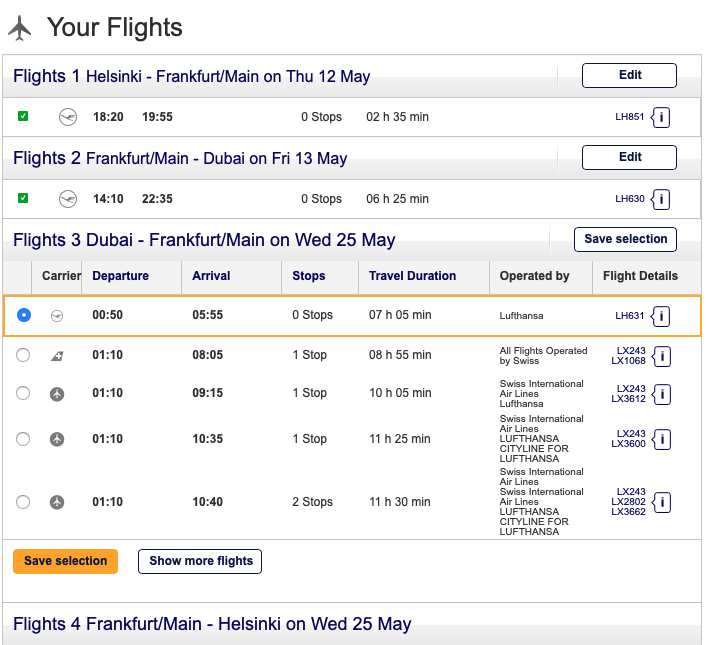The height and width of the screenshot is (645, 710).
Task: Open info icon for flight LH631
Action: [x=661, y=316]
